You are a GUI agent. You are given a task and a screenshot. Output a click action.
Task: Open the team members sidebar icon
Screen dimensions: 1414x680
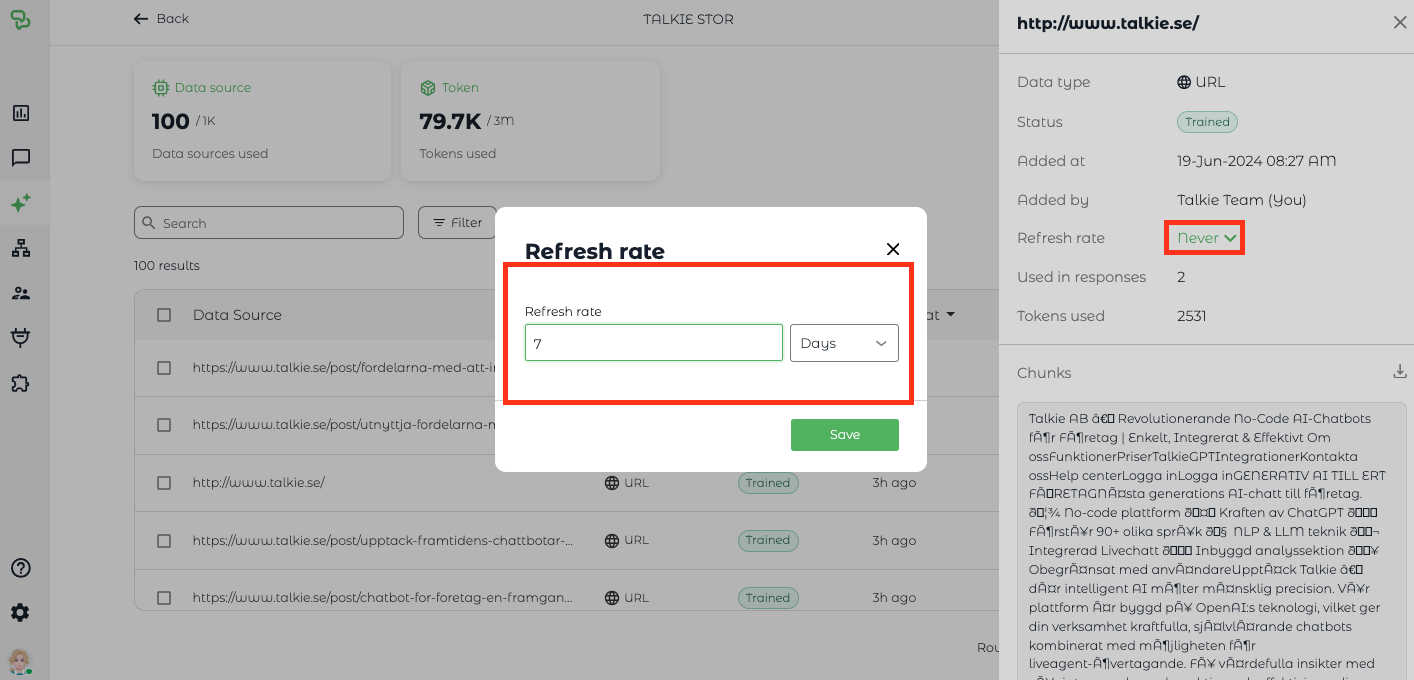click(21, 293)
